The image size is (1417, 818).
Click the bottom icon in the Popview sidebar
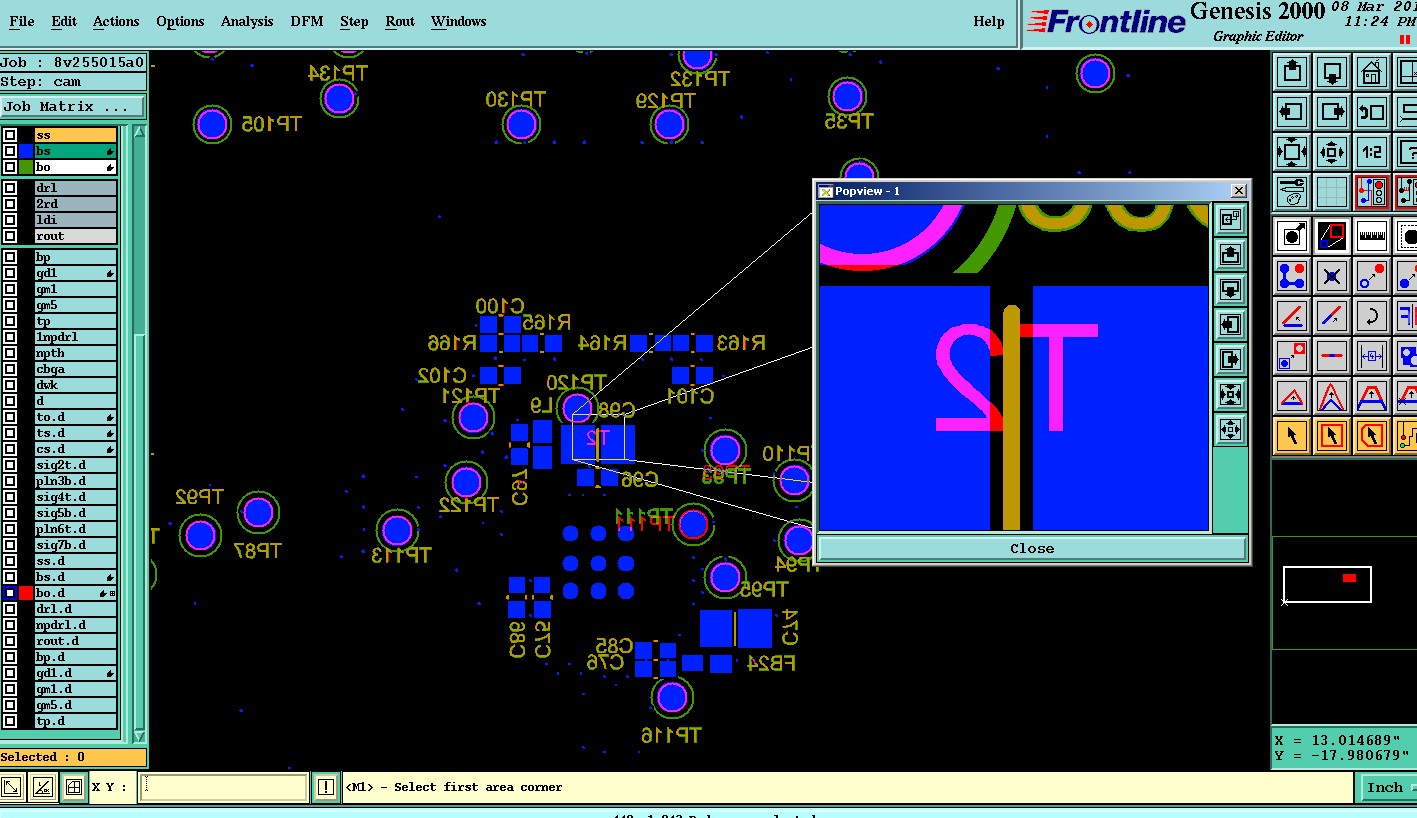(1230, 431)
